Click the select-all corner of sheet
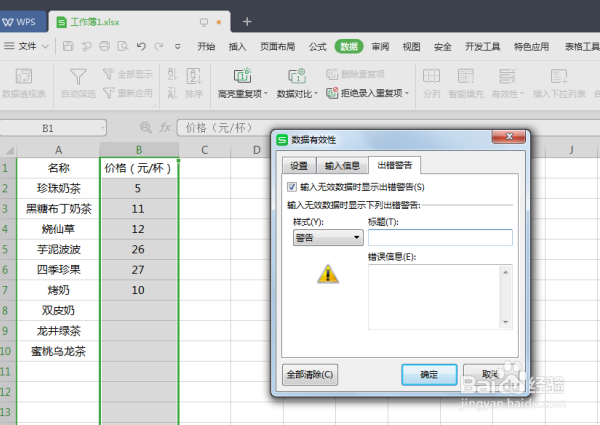 pyautogui.click(x=8, y=150)
